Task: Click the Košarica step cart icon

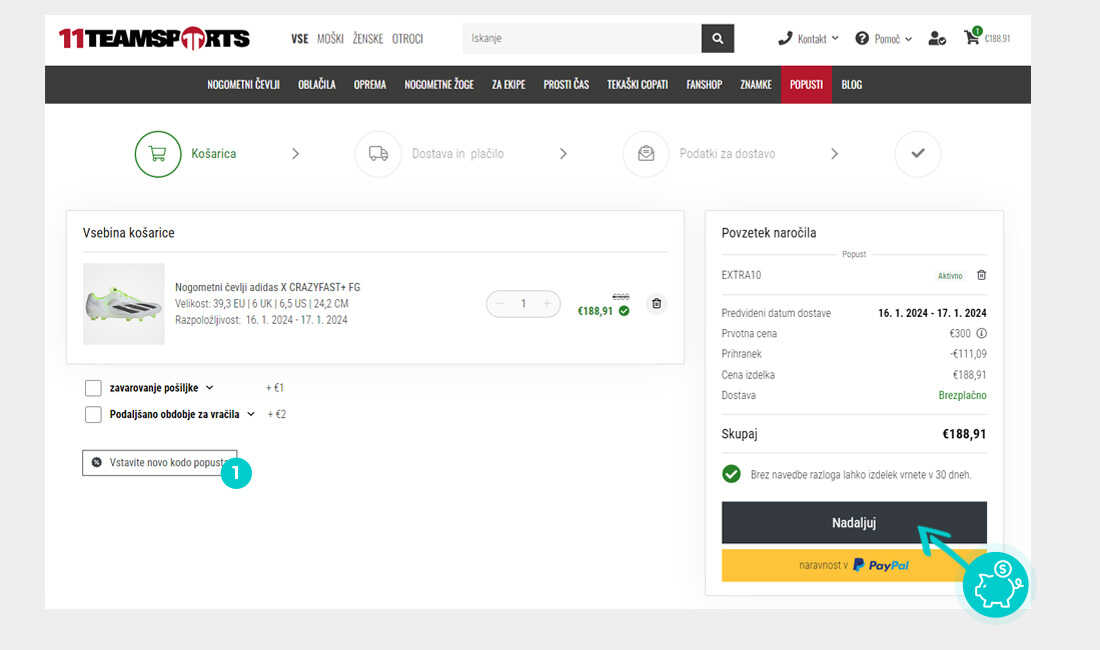Action: coord(158,154)
